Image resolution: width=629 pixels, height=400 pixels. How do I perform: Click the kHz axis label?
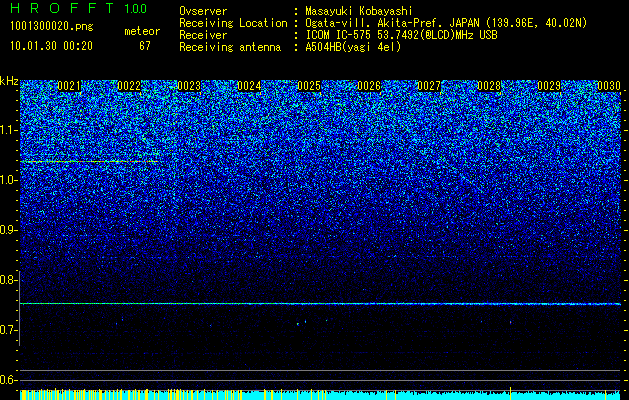point(9,81)
